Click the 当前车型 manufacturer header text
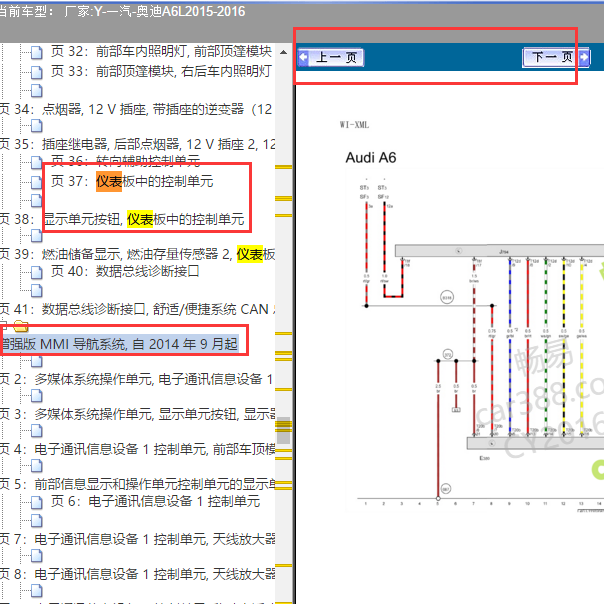Screen dimensions: 604x604 tap(122, 12)
